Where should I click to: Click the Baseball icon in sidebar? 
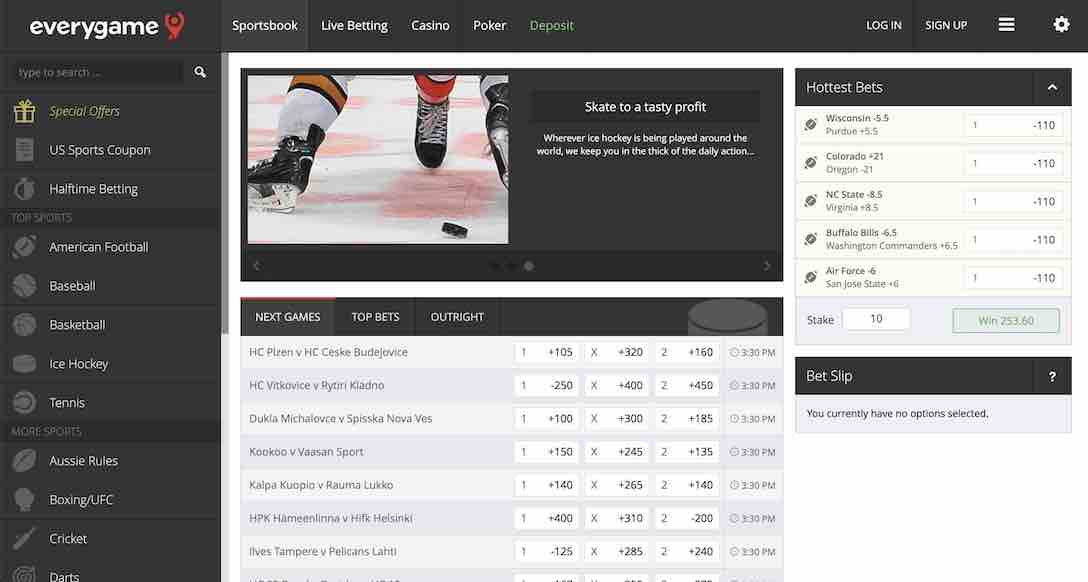24,286
